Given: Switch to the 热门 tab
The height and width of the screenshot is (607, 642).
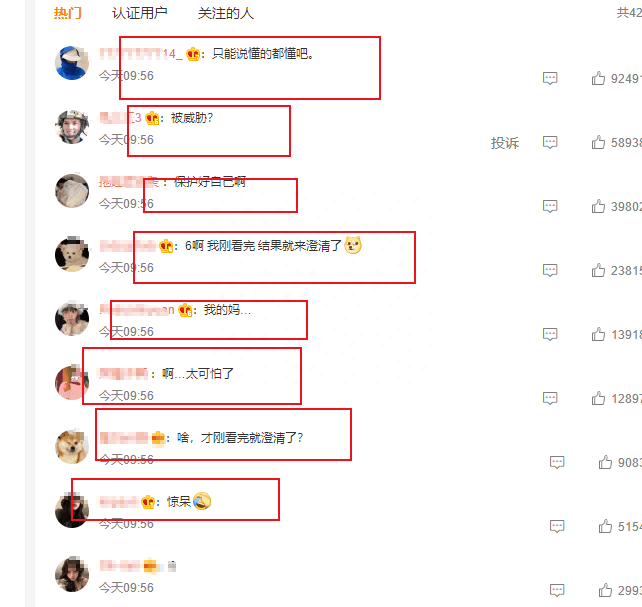Looking at the screenshot, I should [x=68, y=13].
